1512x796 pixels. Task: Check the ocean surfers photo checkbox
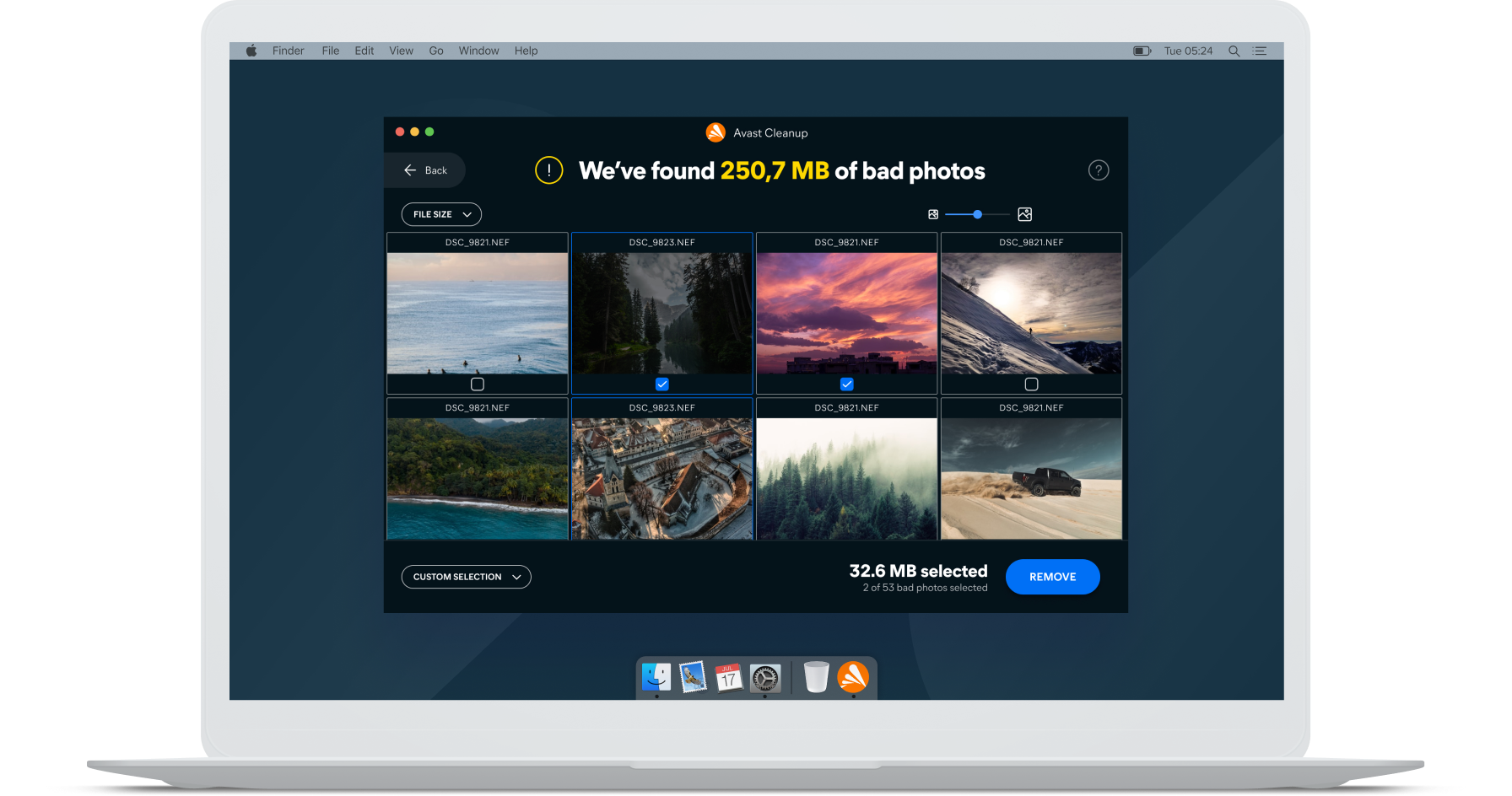pos(478,385)
